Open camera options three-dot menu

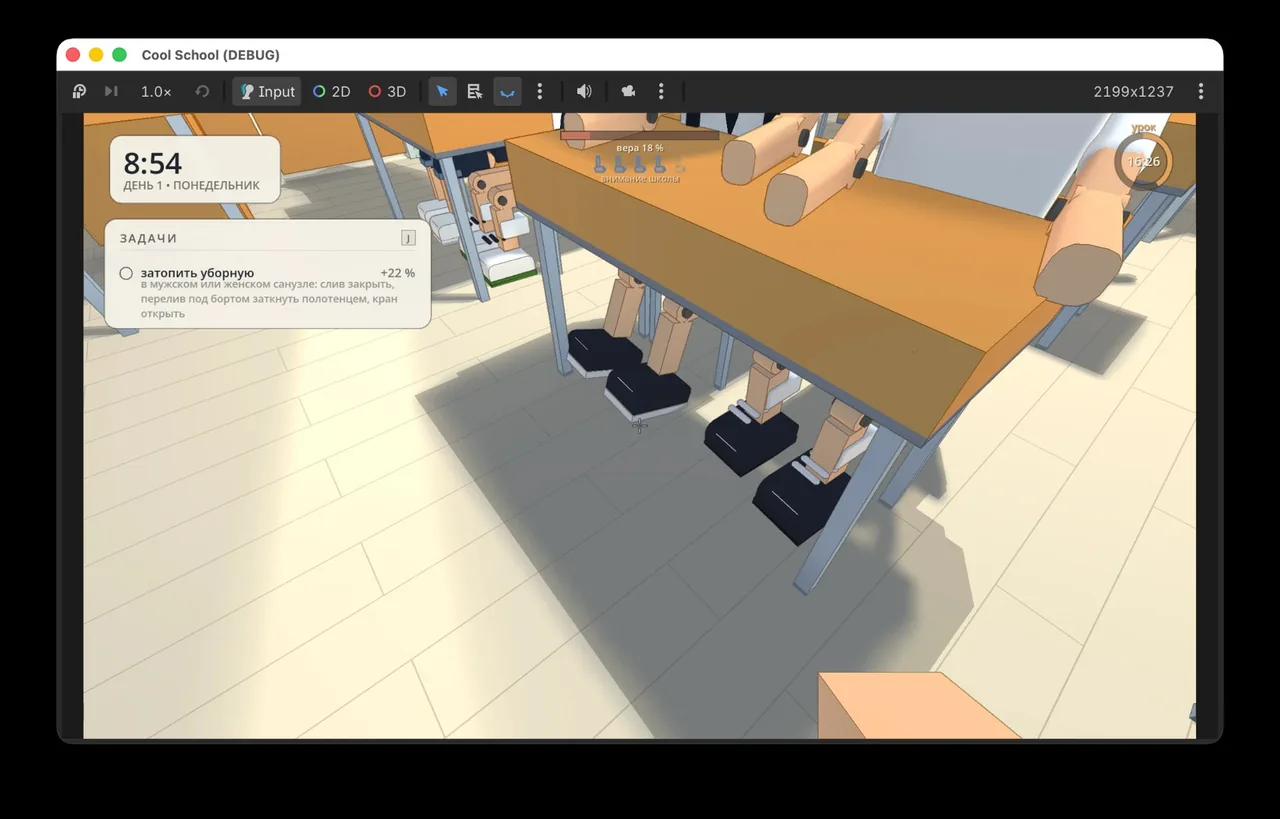pyautogui.click(x=661, y=91)
